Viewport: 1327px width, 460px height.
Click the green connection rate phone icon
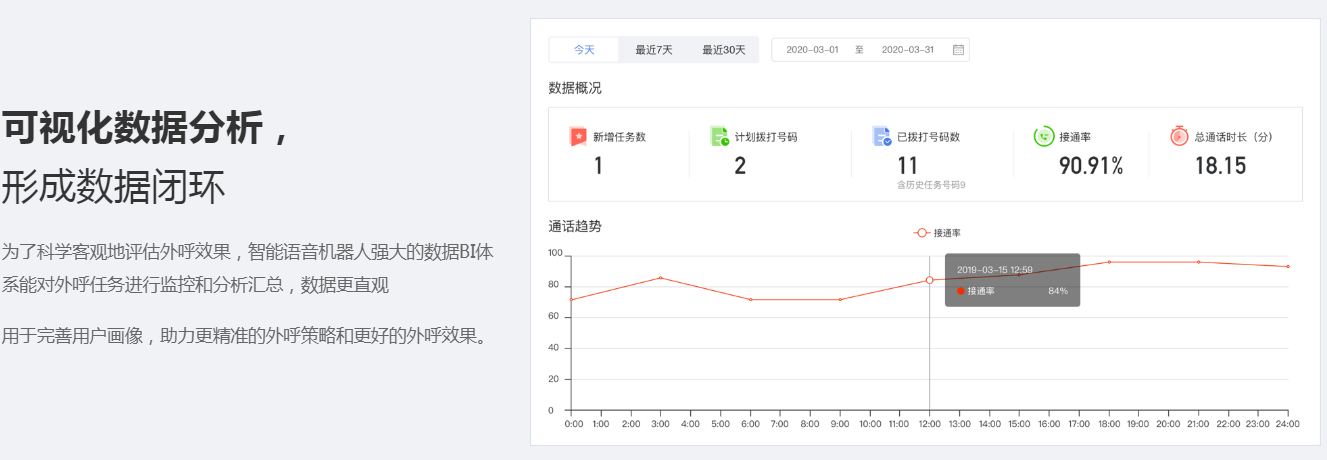pyautogui.click(x=1044, y=137)
